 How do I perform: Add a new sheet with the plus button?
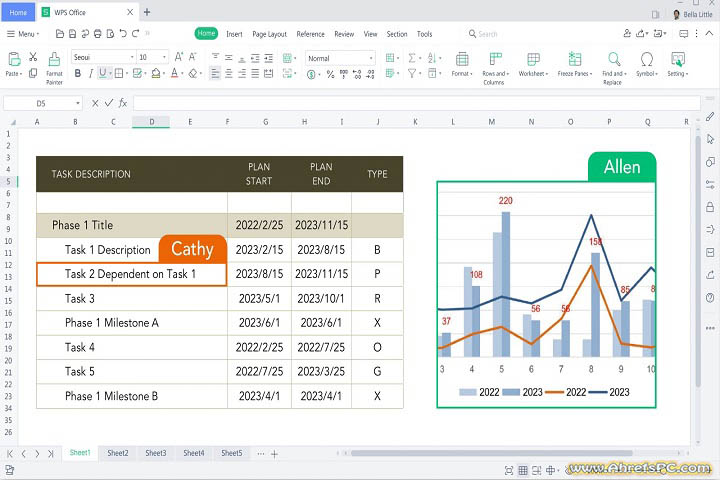(274, 454)
